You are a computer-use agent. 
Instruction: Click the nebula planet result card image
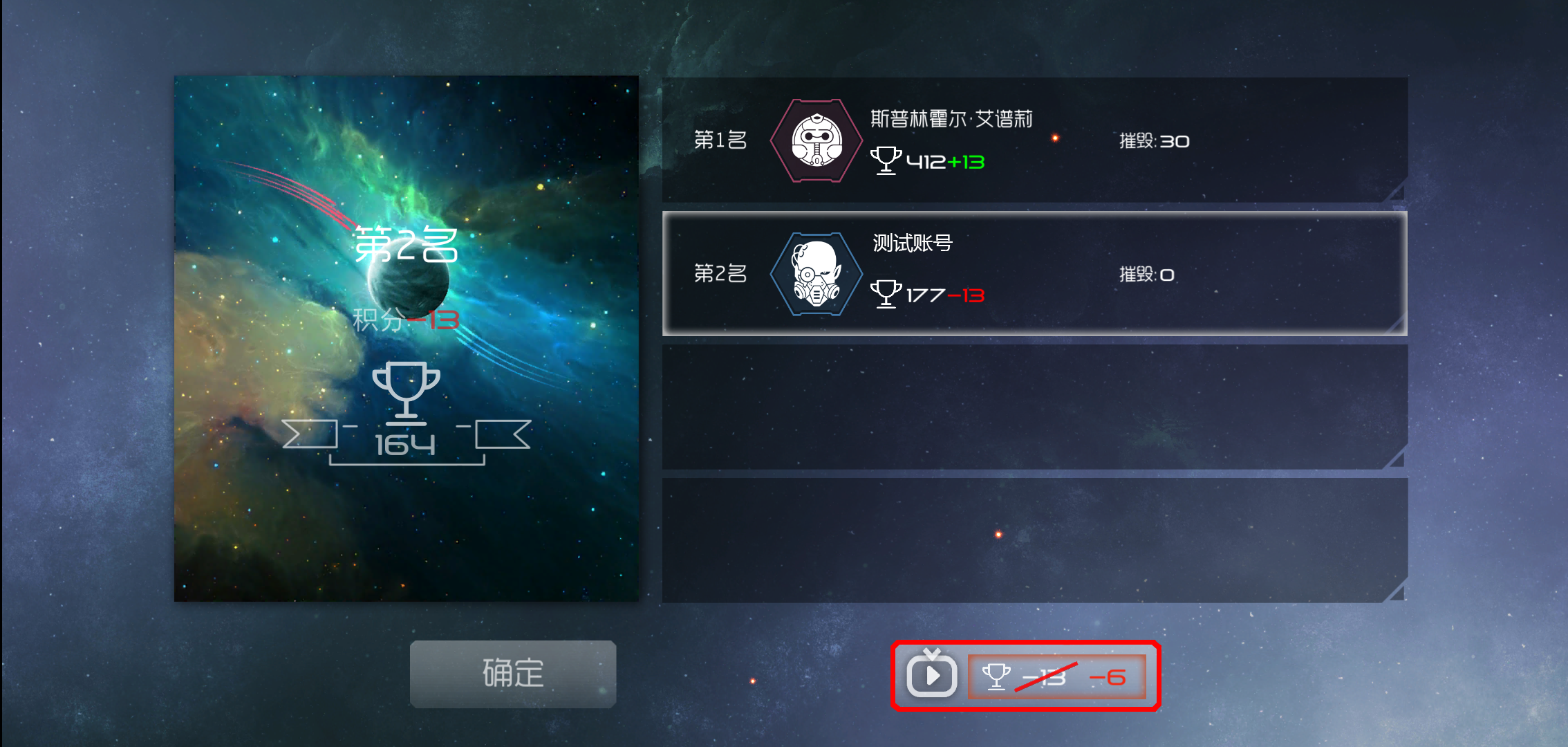pyautogui.click(x=407, y=338)
